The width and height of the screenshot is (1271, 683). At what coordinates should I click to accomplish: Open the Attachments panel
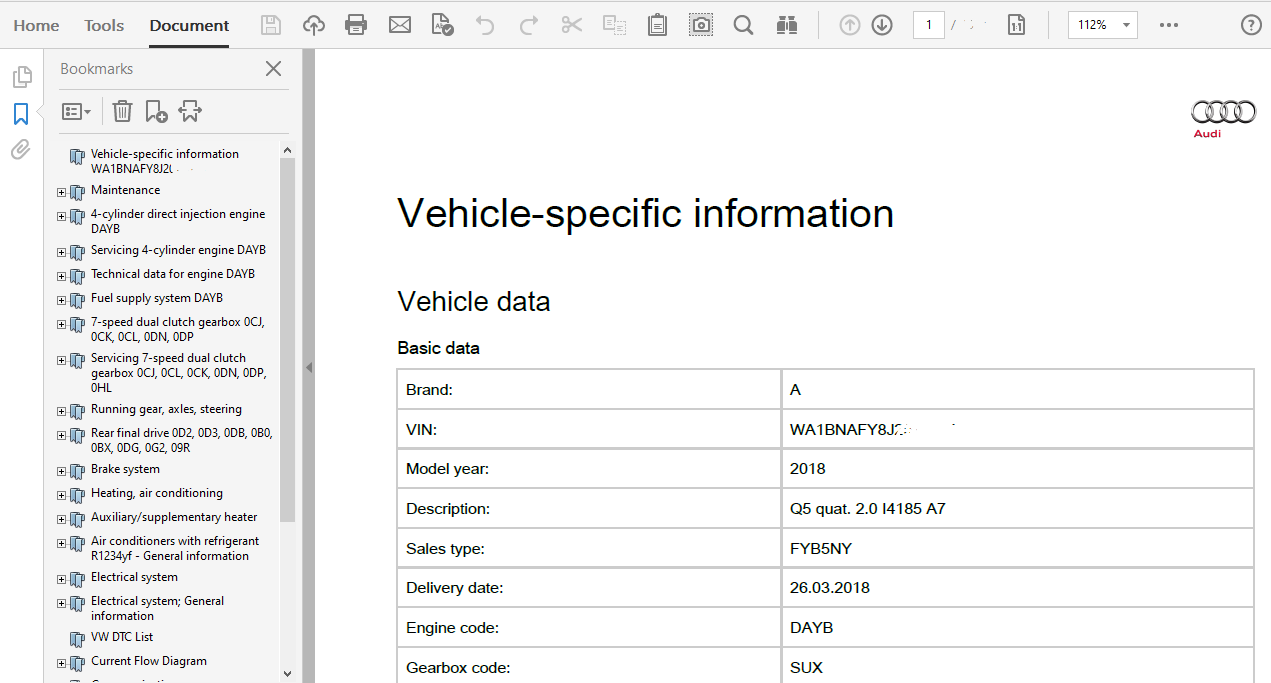pos(22,149)
